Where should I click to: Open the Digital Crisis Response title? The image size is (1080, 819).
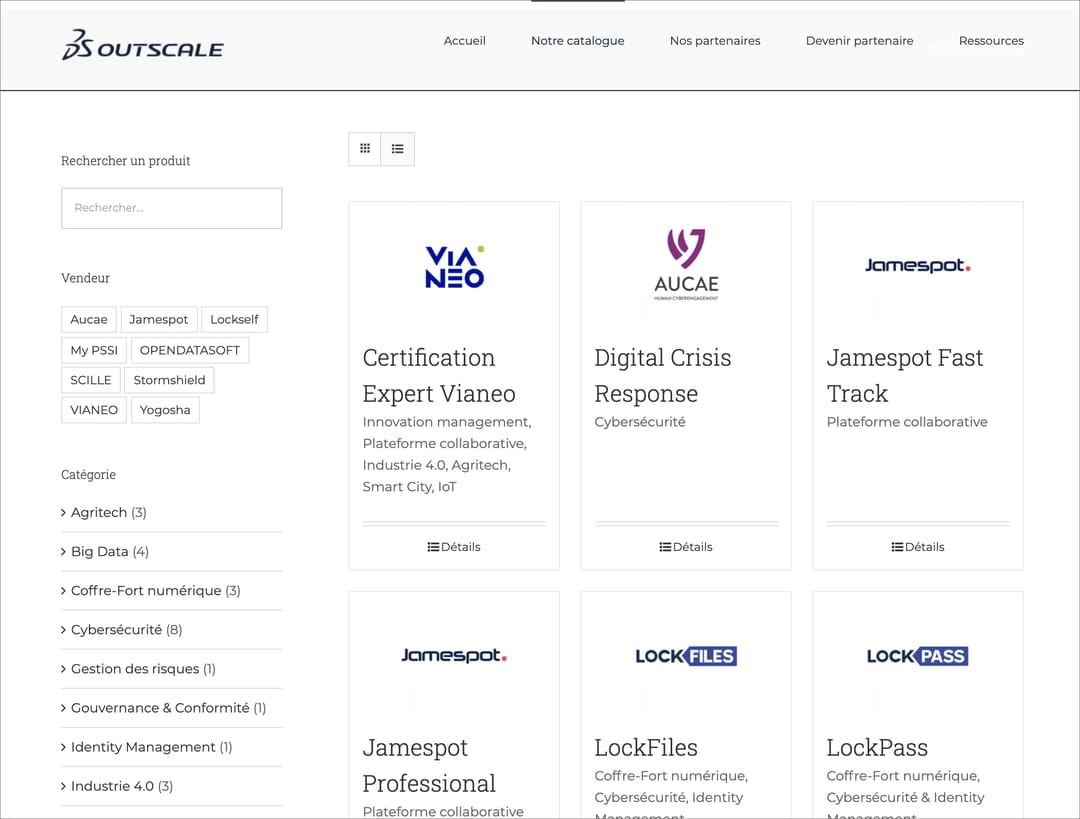(663, 375)
